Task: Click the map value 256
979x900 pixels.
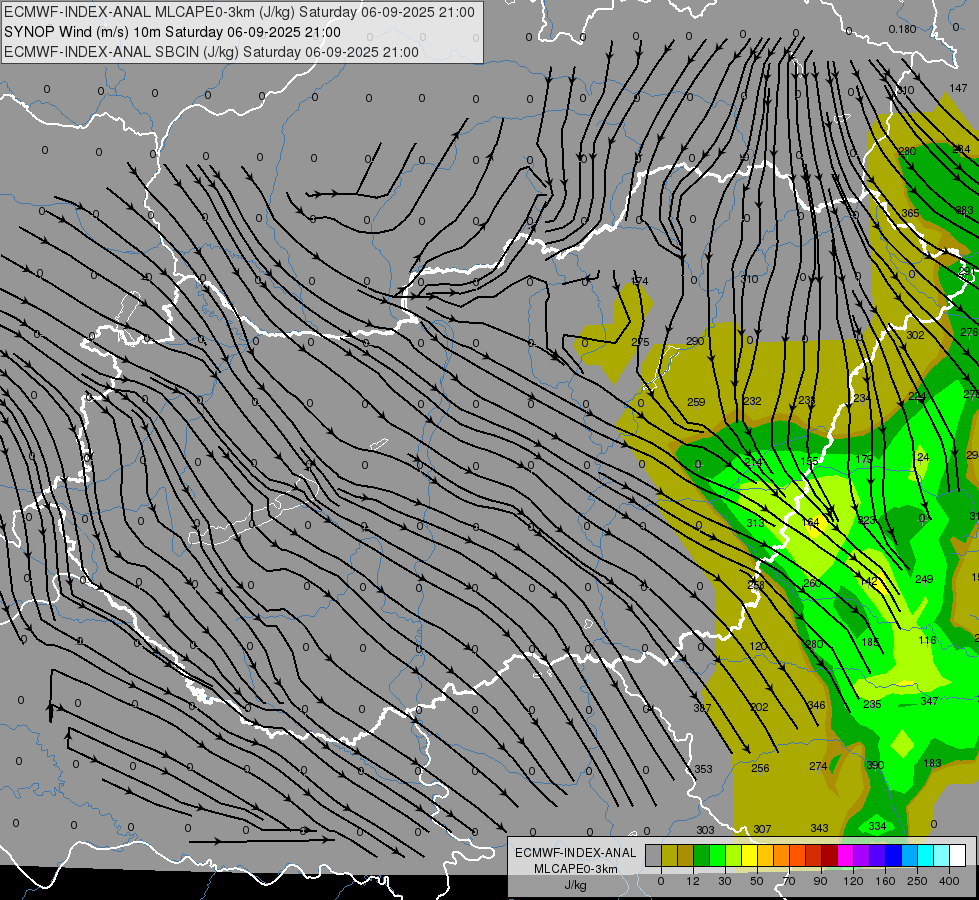Action: [x=760, y=768]
